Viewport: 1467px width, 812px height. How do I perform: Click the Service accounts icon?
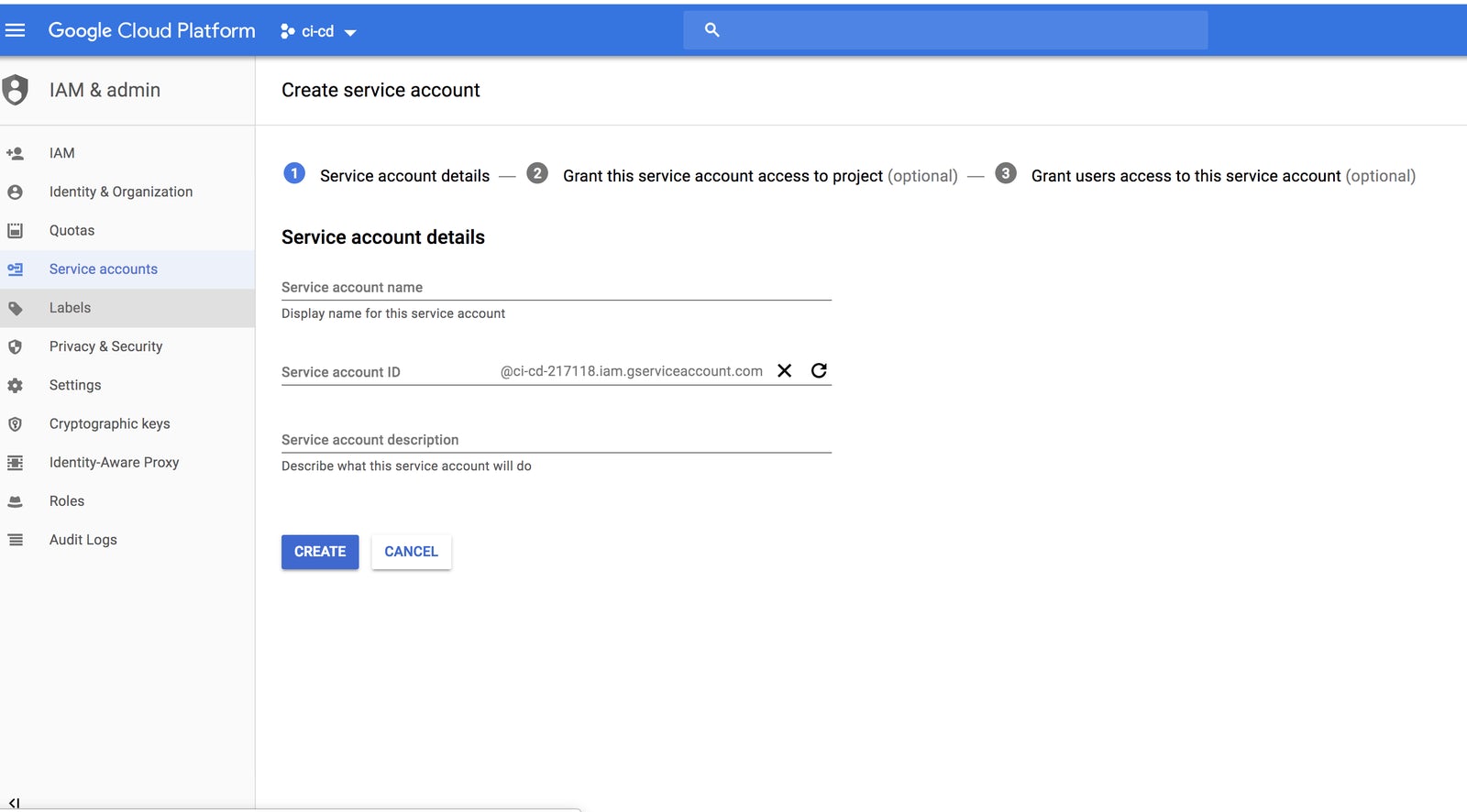[x=15, y=269]
